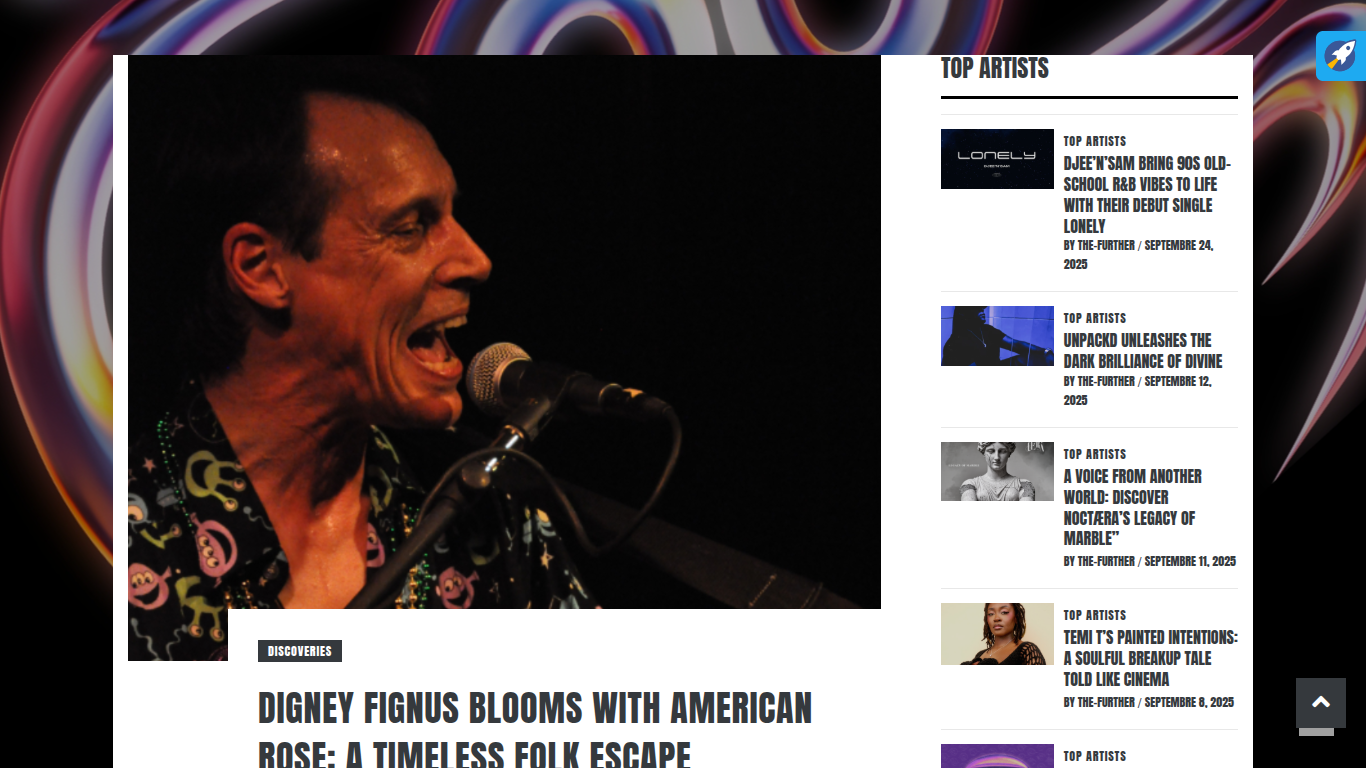Open the Digney Fignus American Rose headline
Screen dimensions: 1366x768
point(535,728)
